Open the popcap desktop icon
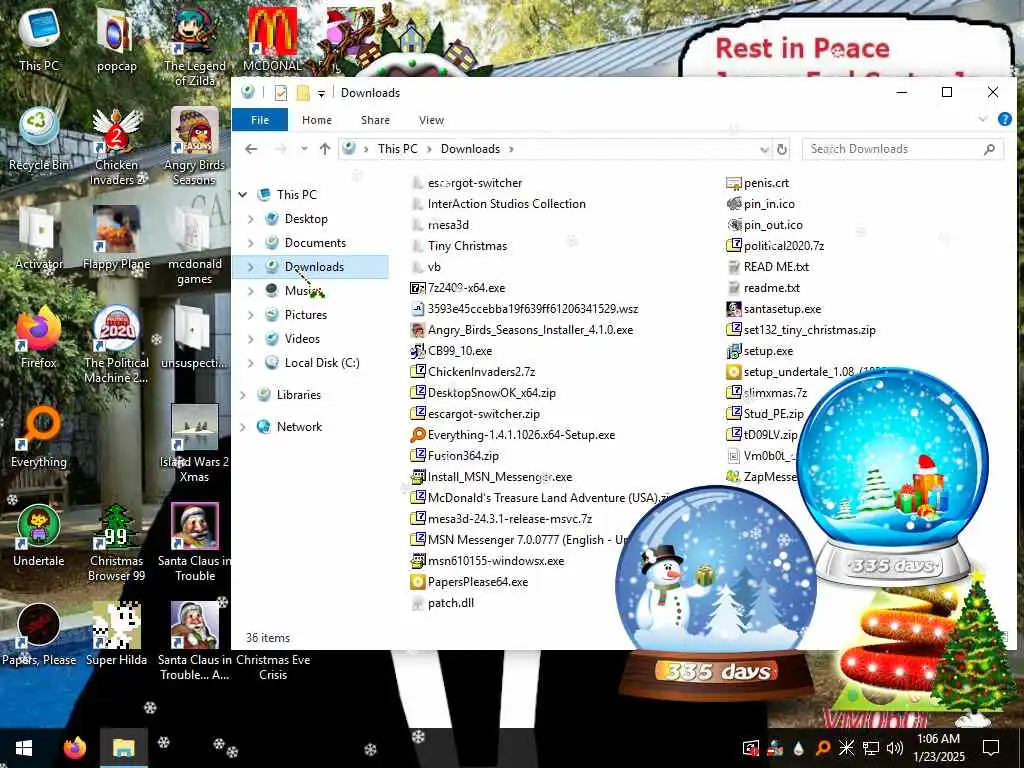The width and height of the screenshot is (1024, 768). tap(116, 39)
